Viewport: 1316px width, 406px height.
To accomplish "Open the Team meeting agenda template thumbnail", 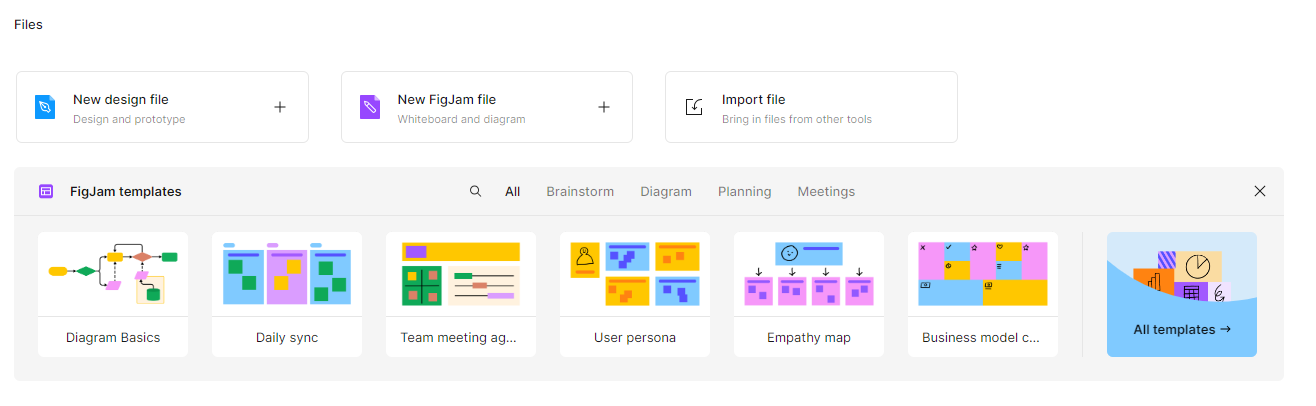I will [x=461, y=274].
